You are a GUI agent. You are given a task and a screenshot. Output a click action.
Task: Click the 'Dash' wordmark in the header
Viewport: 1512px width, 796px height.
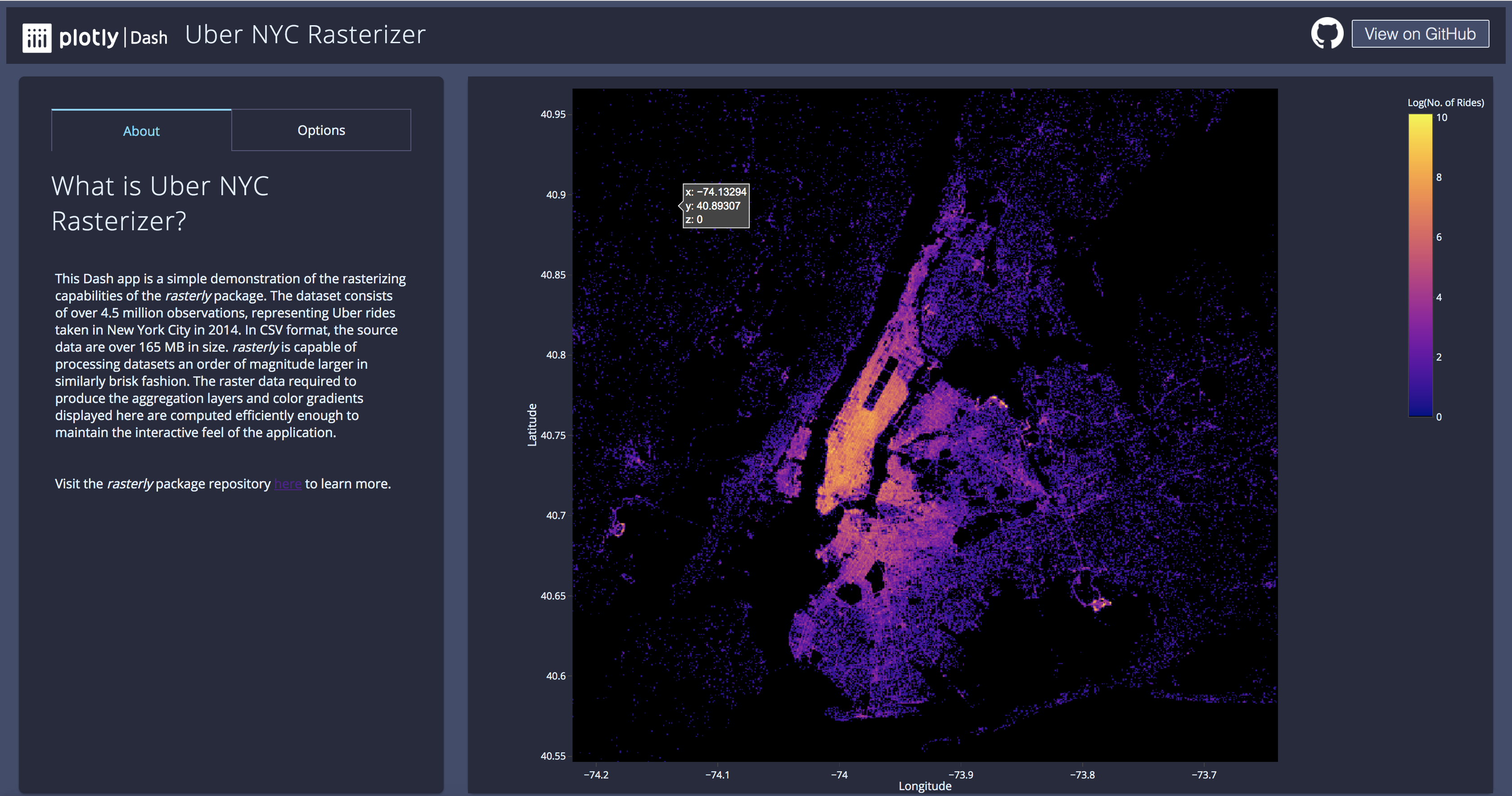pos(148,38)
